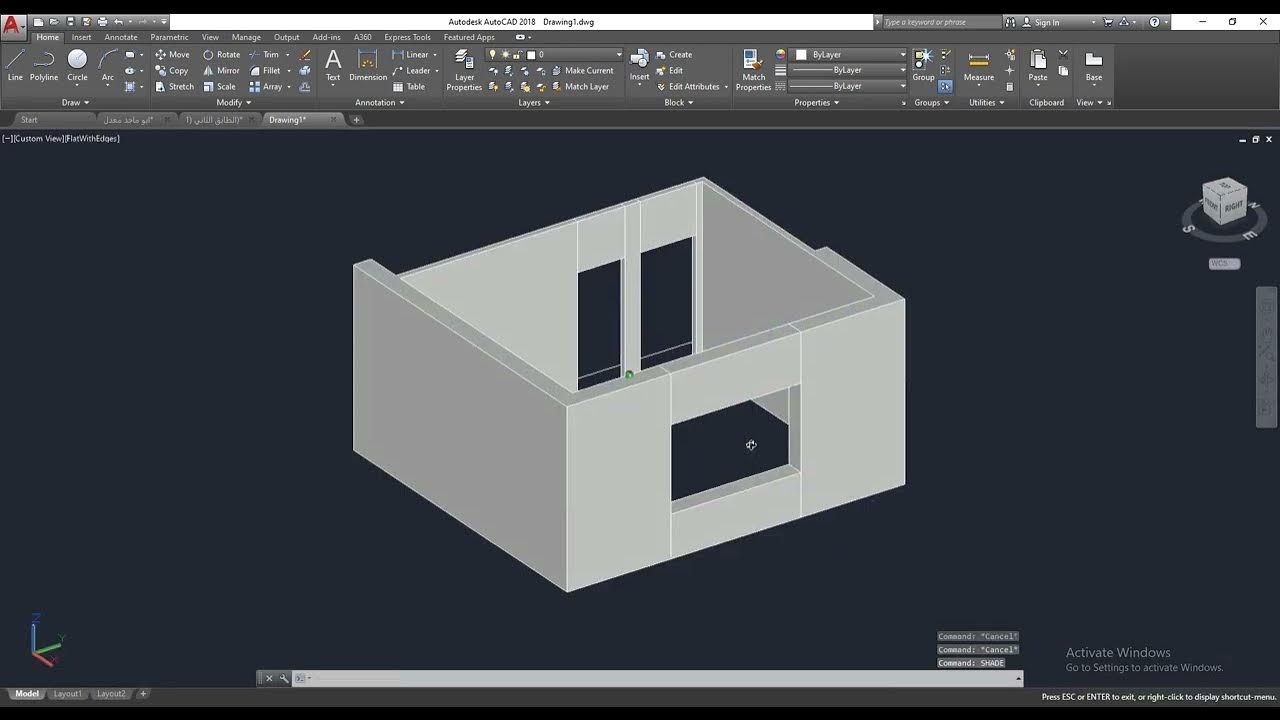Select the Polyline tool
The height and width of the screenshot is (720, 1280).
(x=44, y=65)
